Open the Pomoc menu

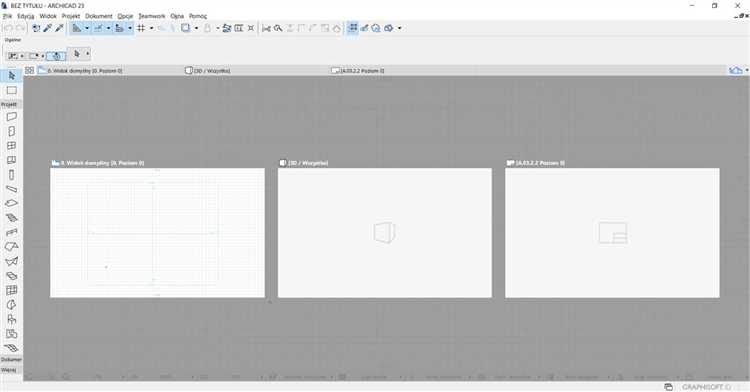198,16
